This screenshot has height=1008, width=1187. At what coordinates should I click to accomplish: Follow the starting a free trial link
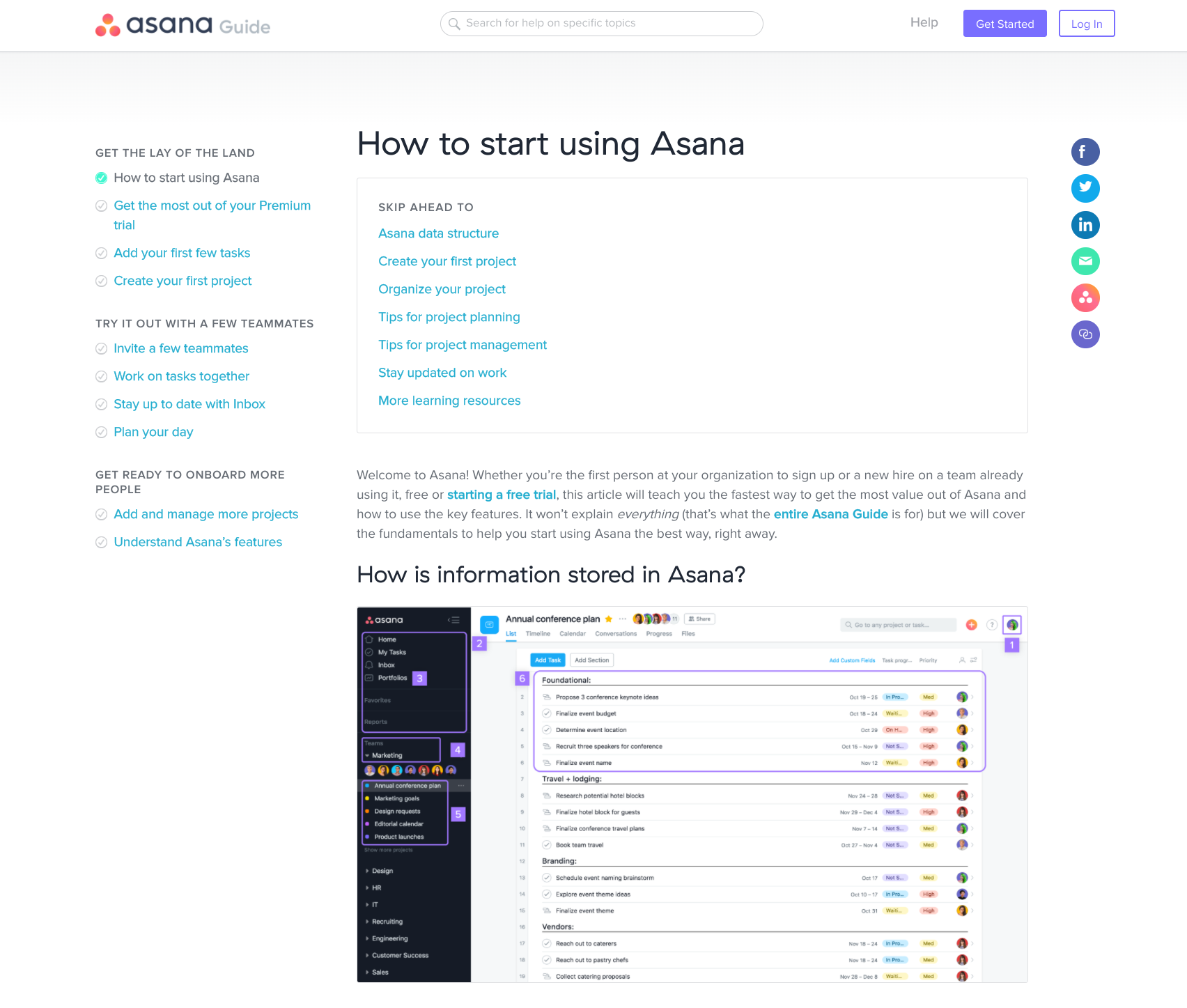coord(502,495)
